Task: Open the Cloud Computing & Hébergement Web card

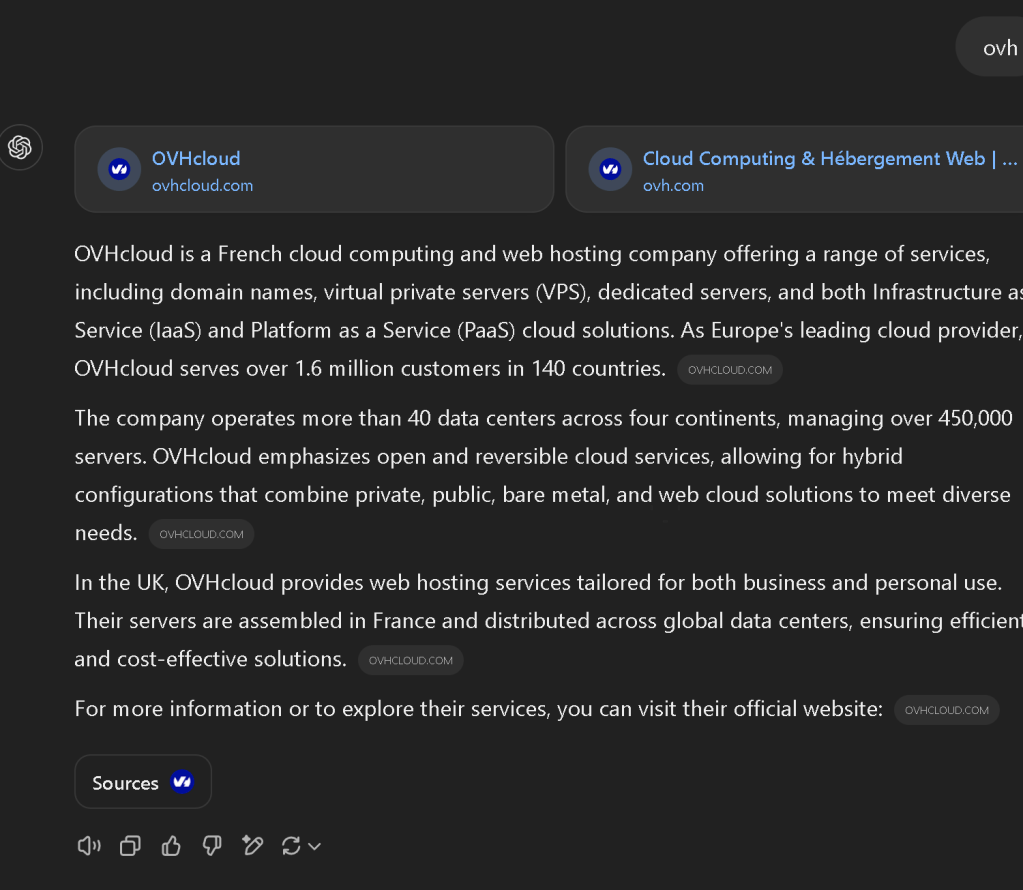Action: 795,169
